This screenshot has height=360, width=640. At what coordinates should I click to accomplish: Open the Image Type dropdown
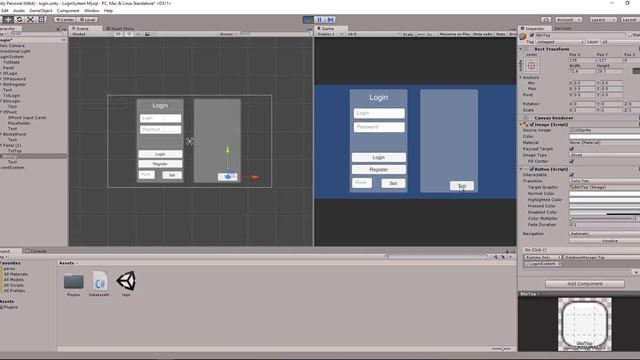click(604, 155)
